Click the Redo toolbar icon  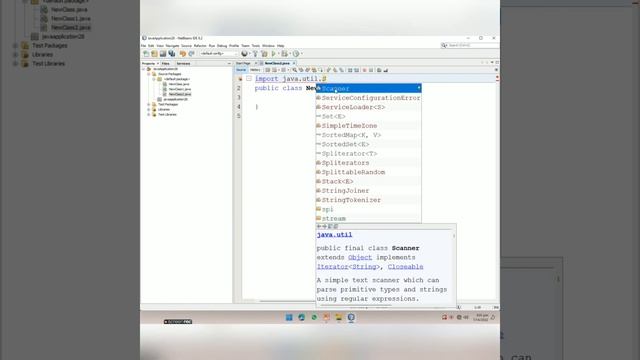pos(191,53)
